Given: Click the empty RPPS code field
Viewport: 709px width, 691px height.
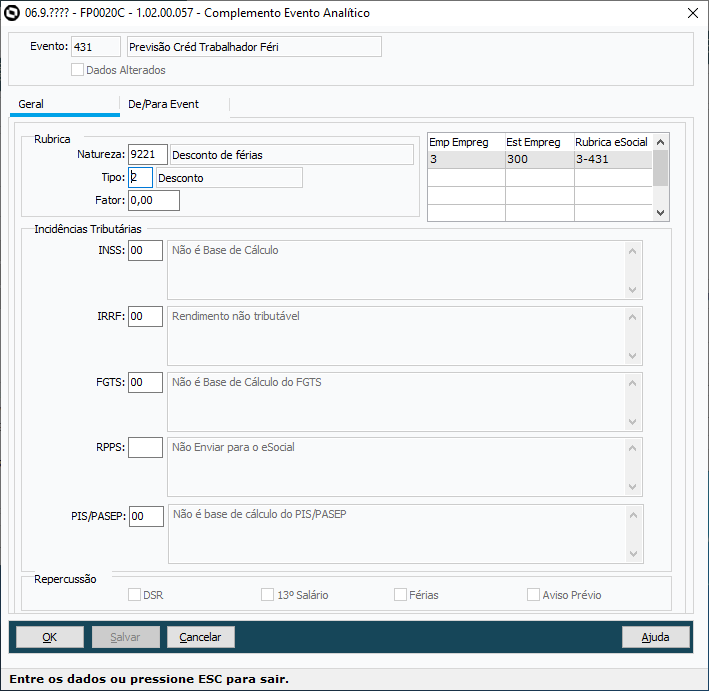Looking at the screenshot, I should tap(145, 448).
